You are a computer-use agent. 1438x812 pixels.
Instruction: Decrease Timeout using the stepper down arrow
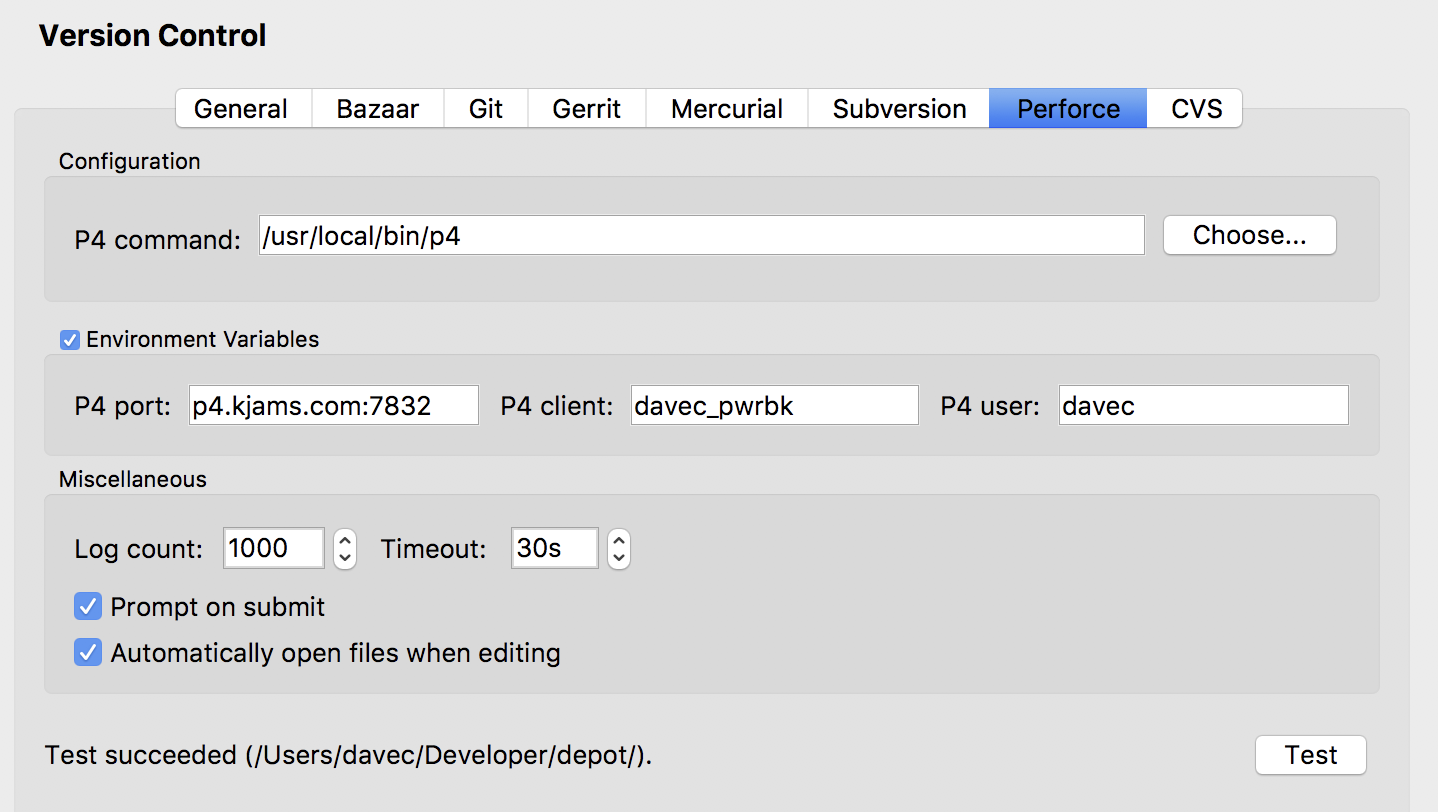pyautogui.click(x=619, y=557)
